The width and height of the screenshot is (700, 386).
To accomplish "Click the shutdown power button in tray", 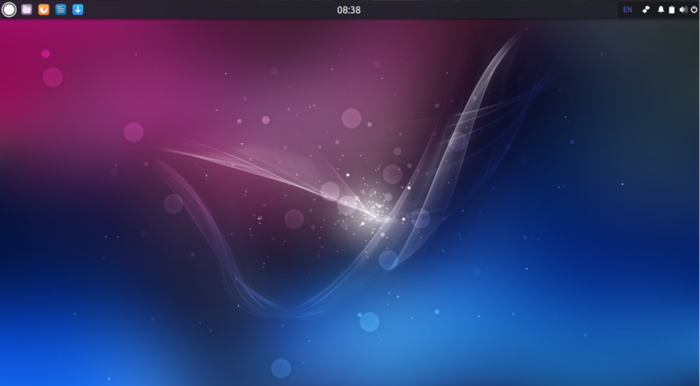I will click(694, 10).
